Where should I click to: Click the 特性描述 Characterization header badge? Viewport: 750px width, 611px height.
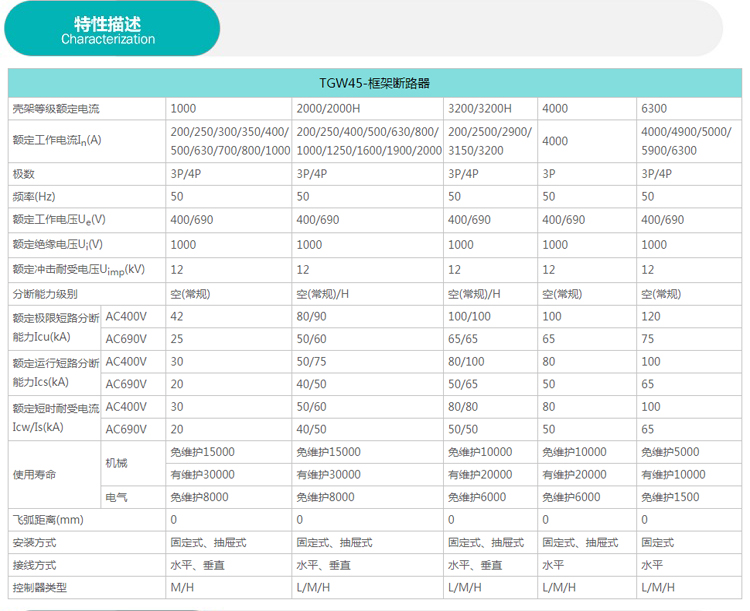tap(112, 29)
